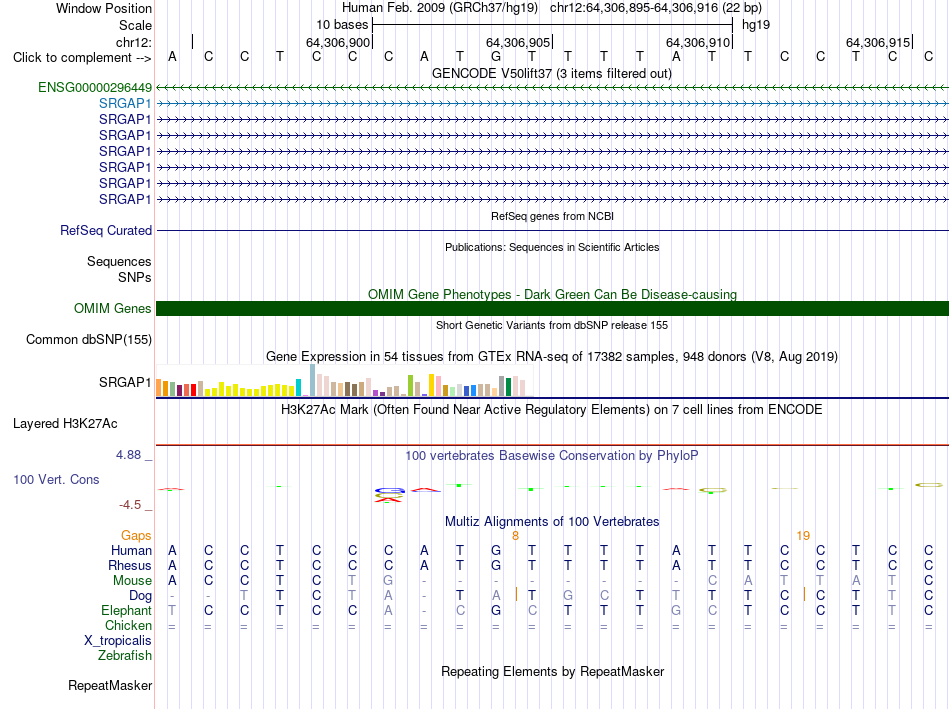
Task: Click the 'RefSeq genes from NCBI' track title
Action: (552, 216)
